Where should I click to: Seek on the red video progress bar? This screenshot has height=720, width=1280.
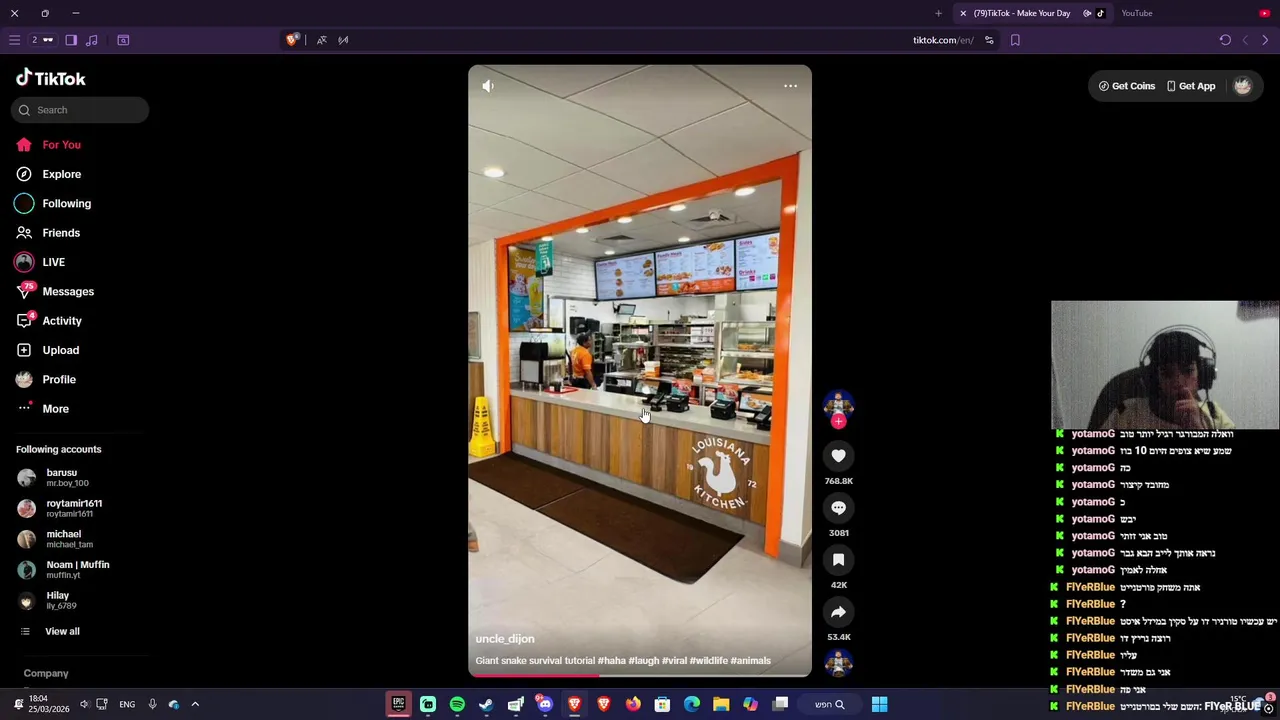pyautogui.click(x=640, y=676)
